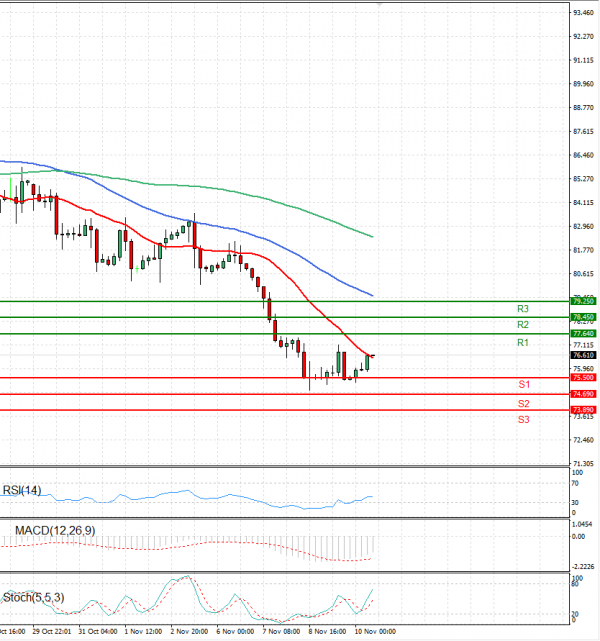Viewport: 600px width, 641px height.
Task: Click the 2 Nov 20:00 time label
Action: (189, 631)
